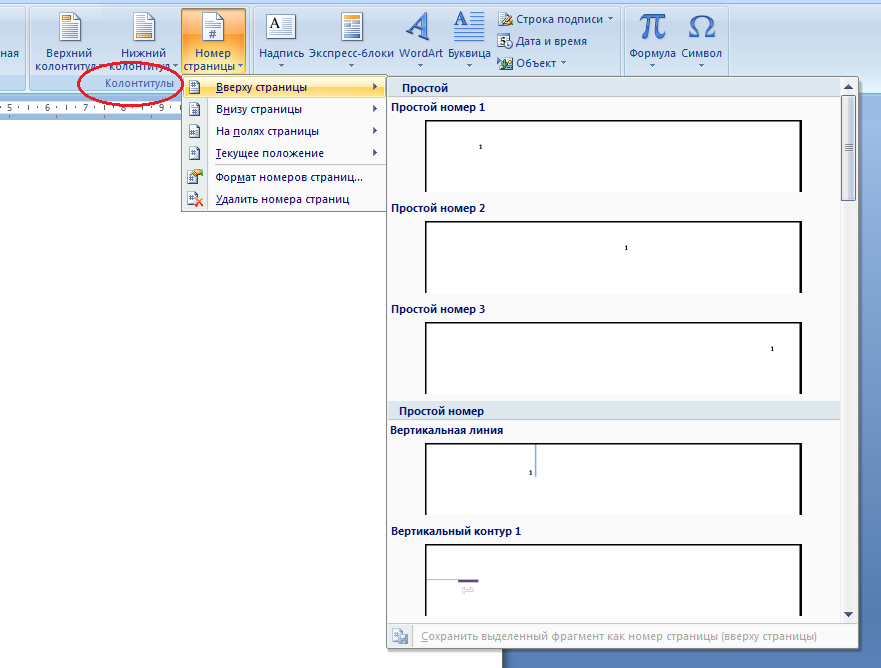The image size is (881, 668).
Task: Open the Символ omega icon
Action: coord(702,28)
